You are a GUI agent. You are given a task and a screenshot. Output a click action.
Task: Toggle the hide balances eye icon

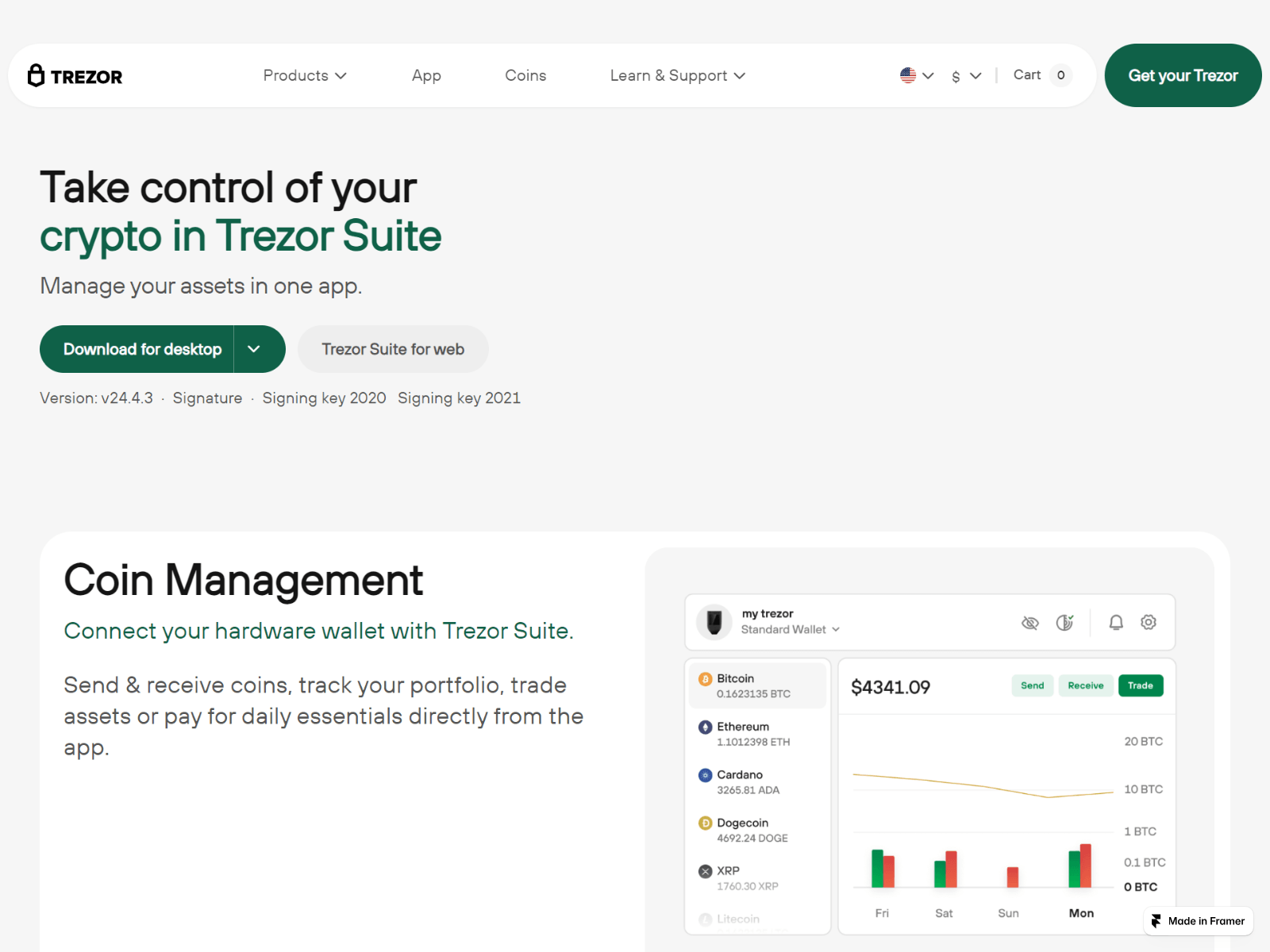(x=1029, y=623)
